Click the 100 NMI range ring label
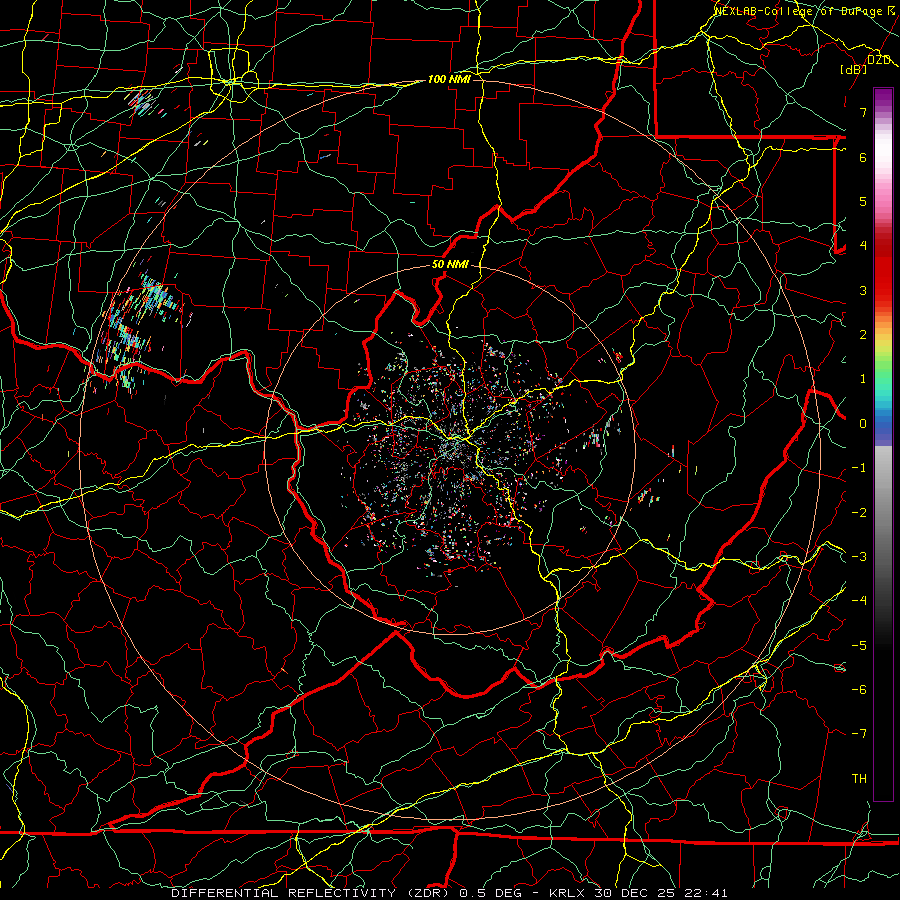The image size is (900, 900). 449,79
